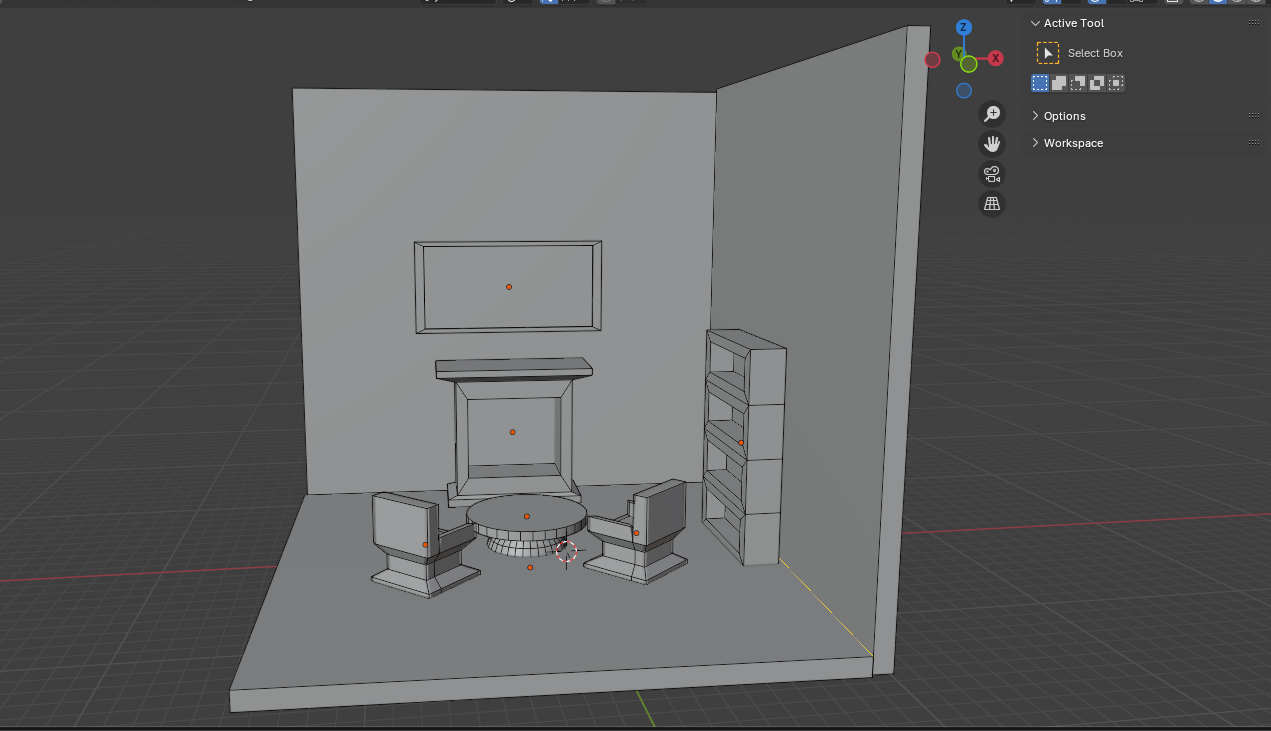Click the hand pan-view button
1271x731 pixels.
992,144
